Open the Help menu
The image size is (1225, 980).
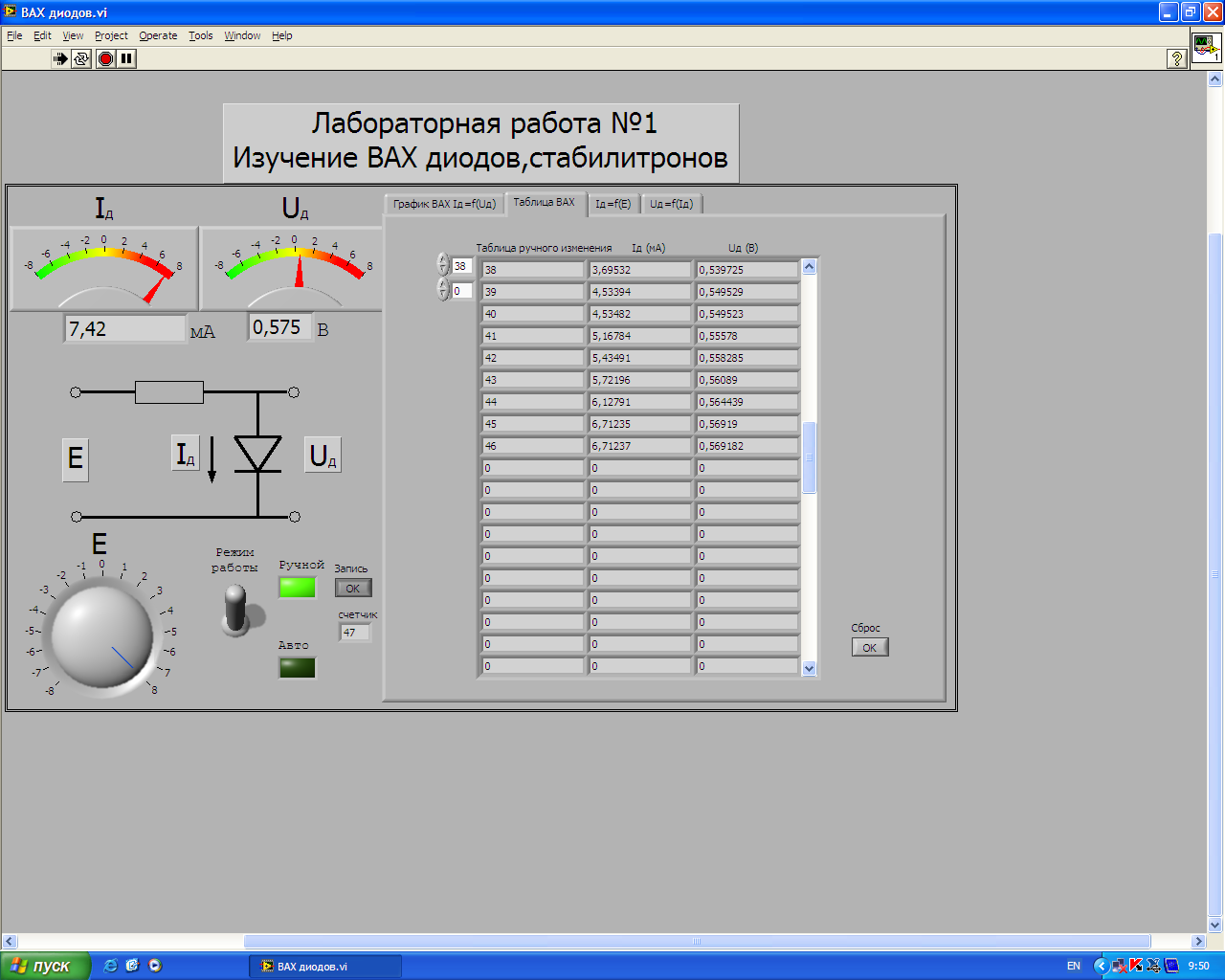coord(281,35)
